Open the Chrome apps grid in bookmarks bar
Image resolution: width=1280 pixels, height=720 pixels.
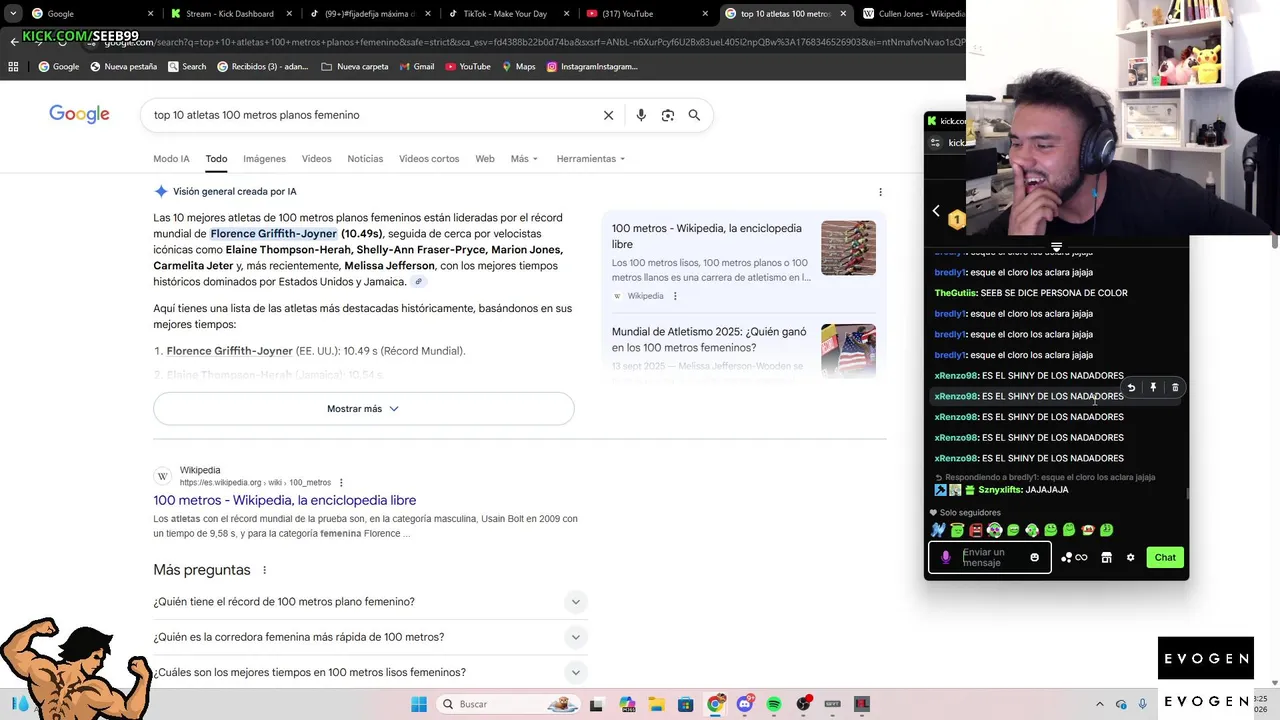13,67
